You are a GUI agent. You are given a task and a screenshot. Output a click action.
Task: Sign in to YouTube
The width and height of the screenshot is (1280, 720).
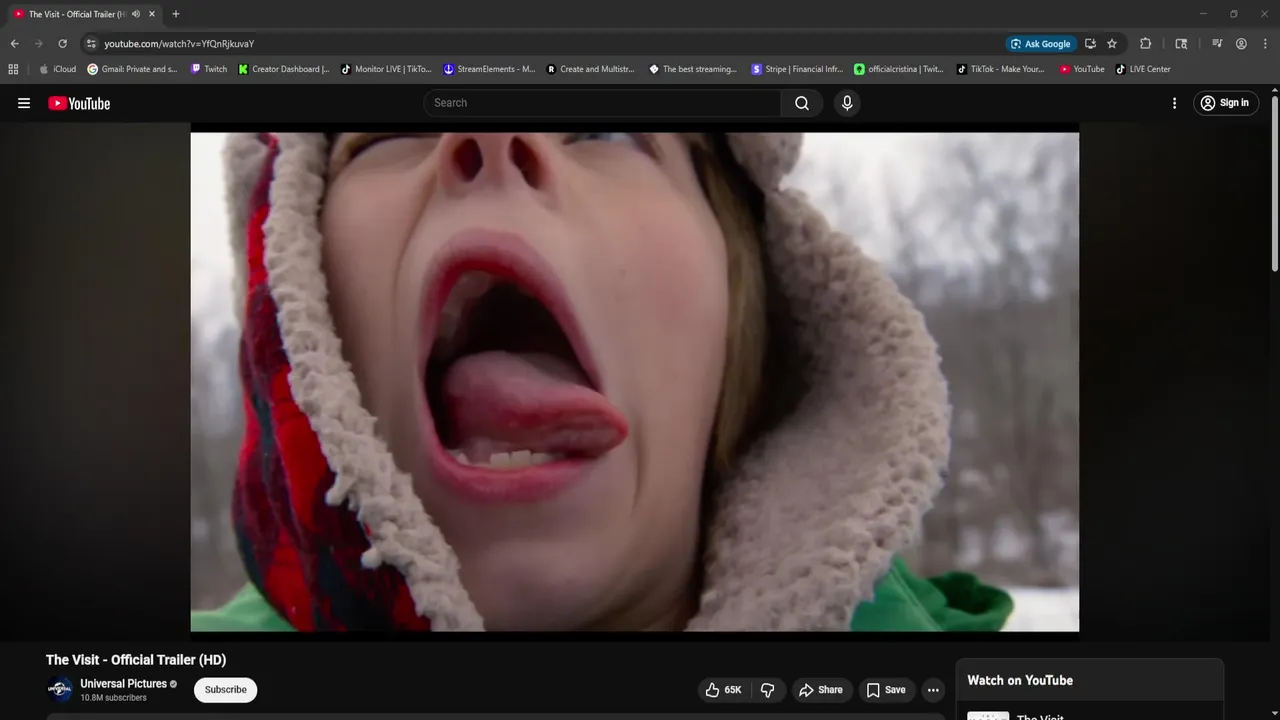[1224, 103]
